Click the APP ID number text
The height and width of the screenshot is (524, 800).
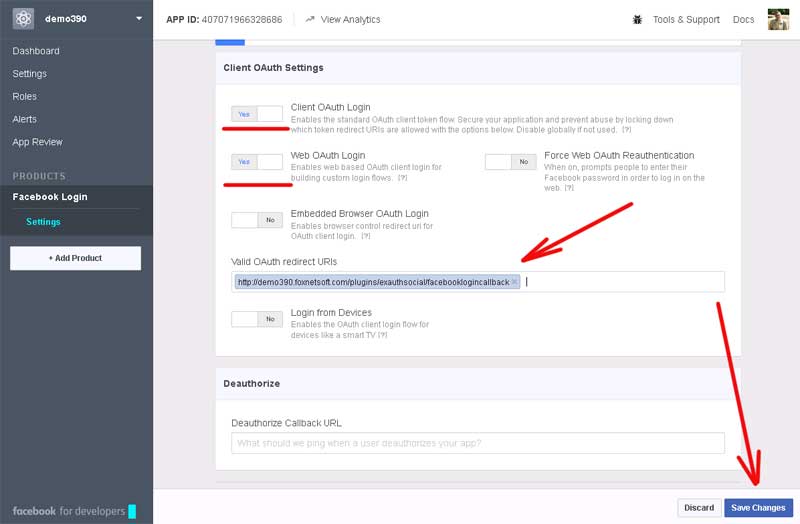242,19
